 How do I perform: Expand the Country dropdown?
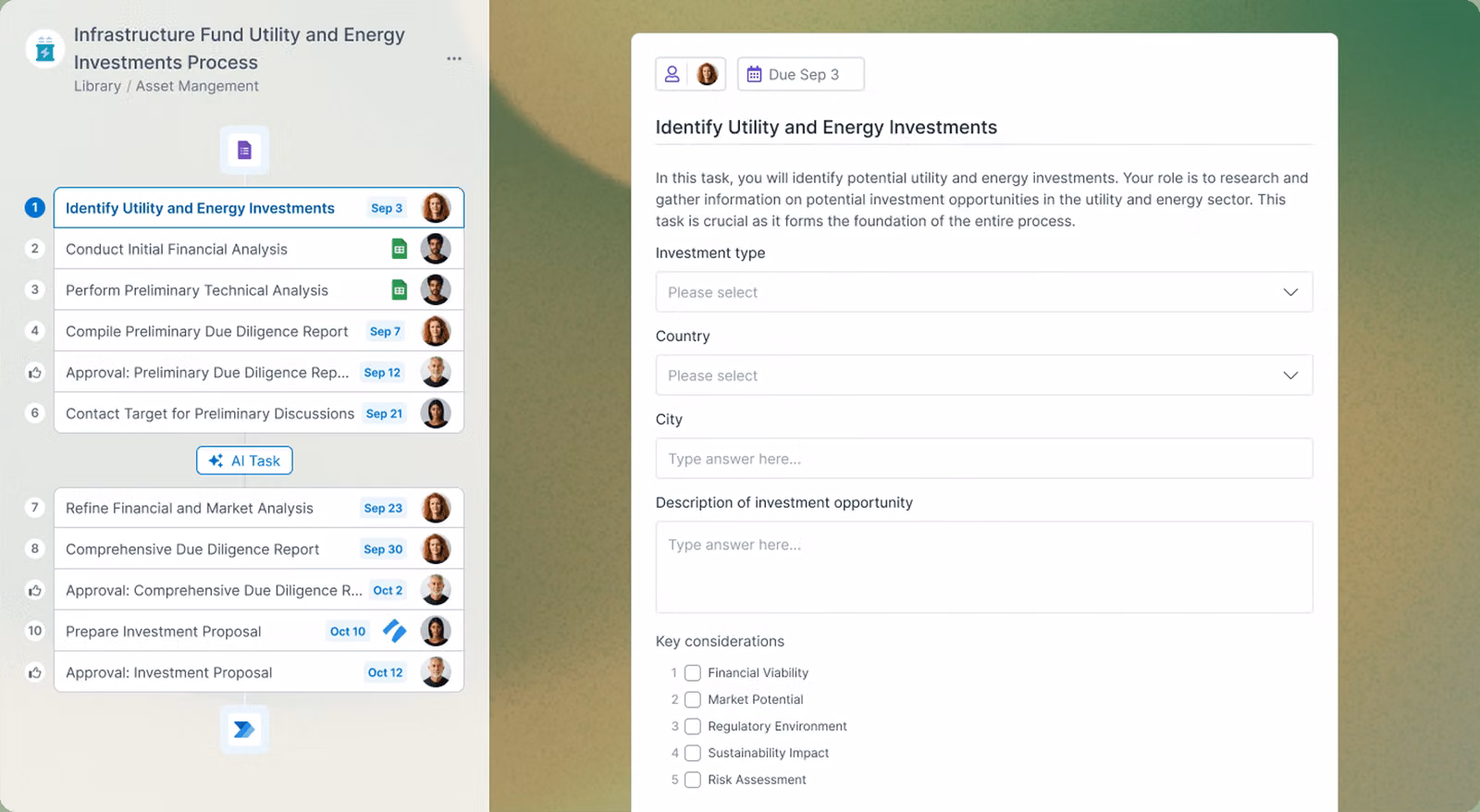click(x=983, y=375)
